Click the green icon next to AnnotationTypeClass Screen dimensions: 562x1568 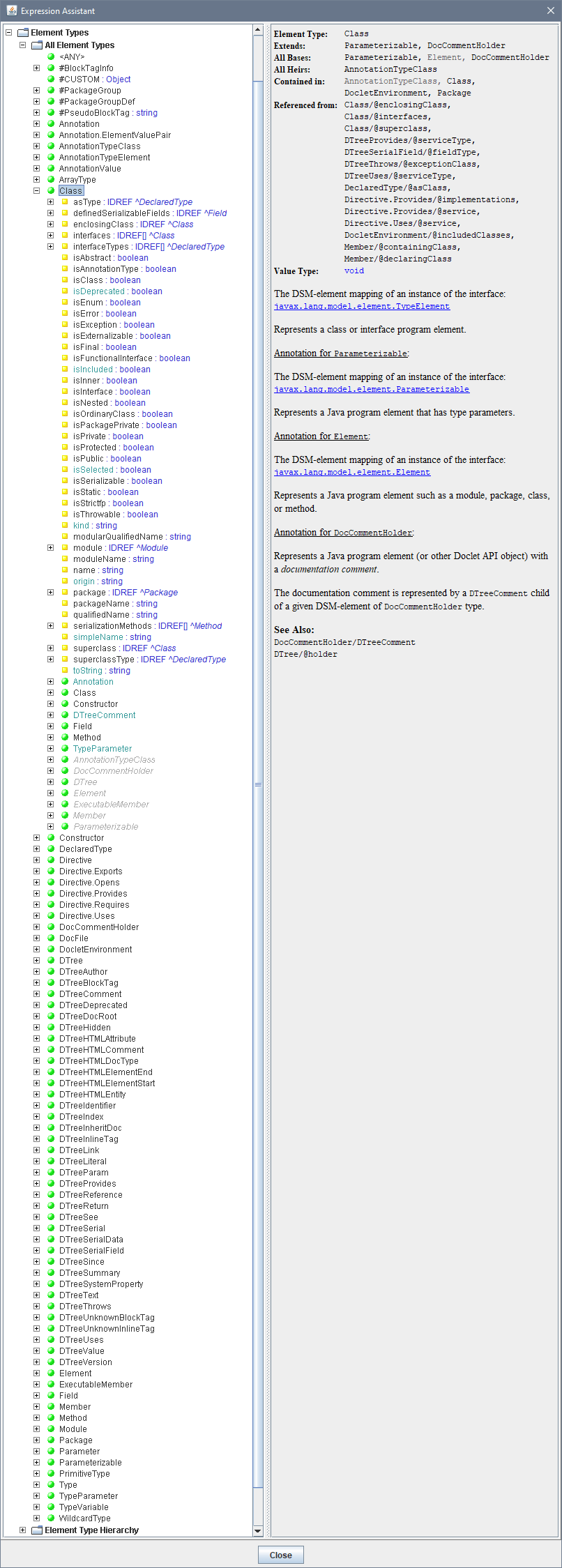(x=51, y=146)
